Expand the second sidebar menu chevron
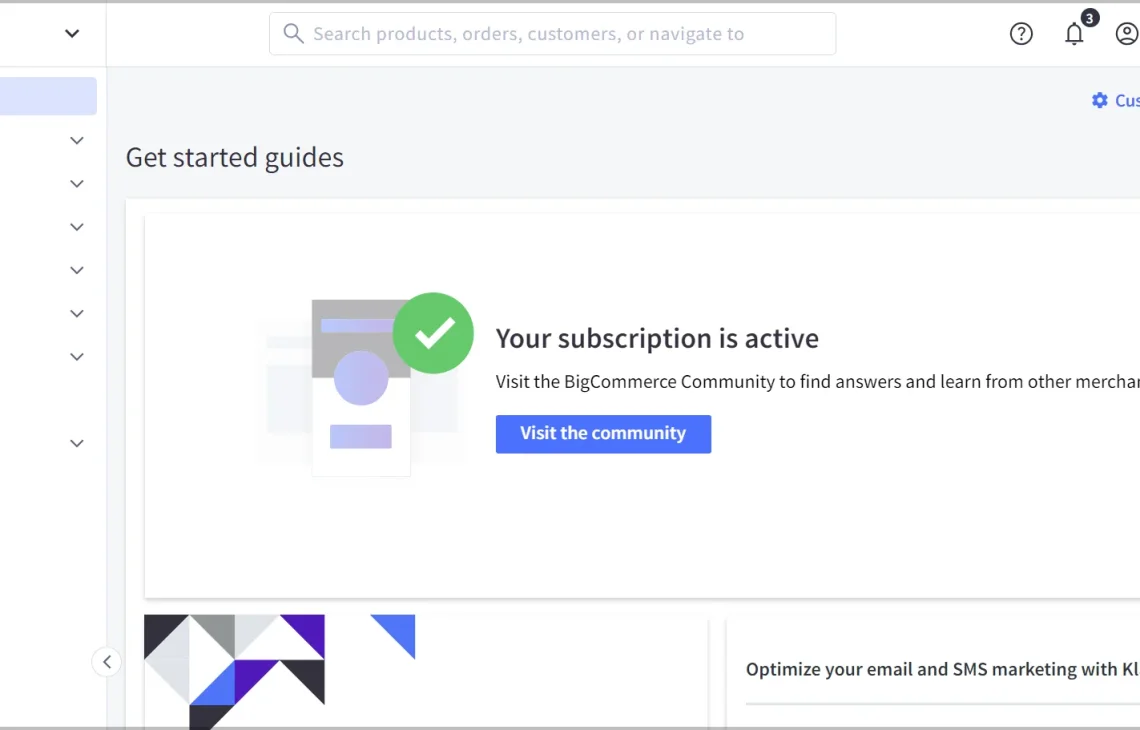1140x730 pixels. click(76, 184)
